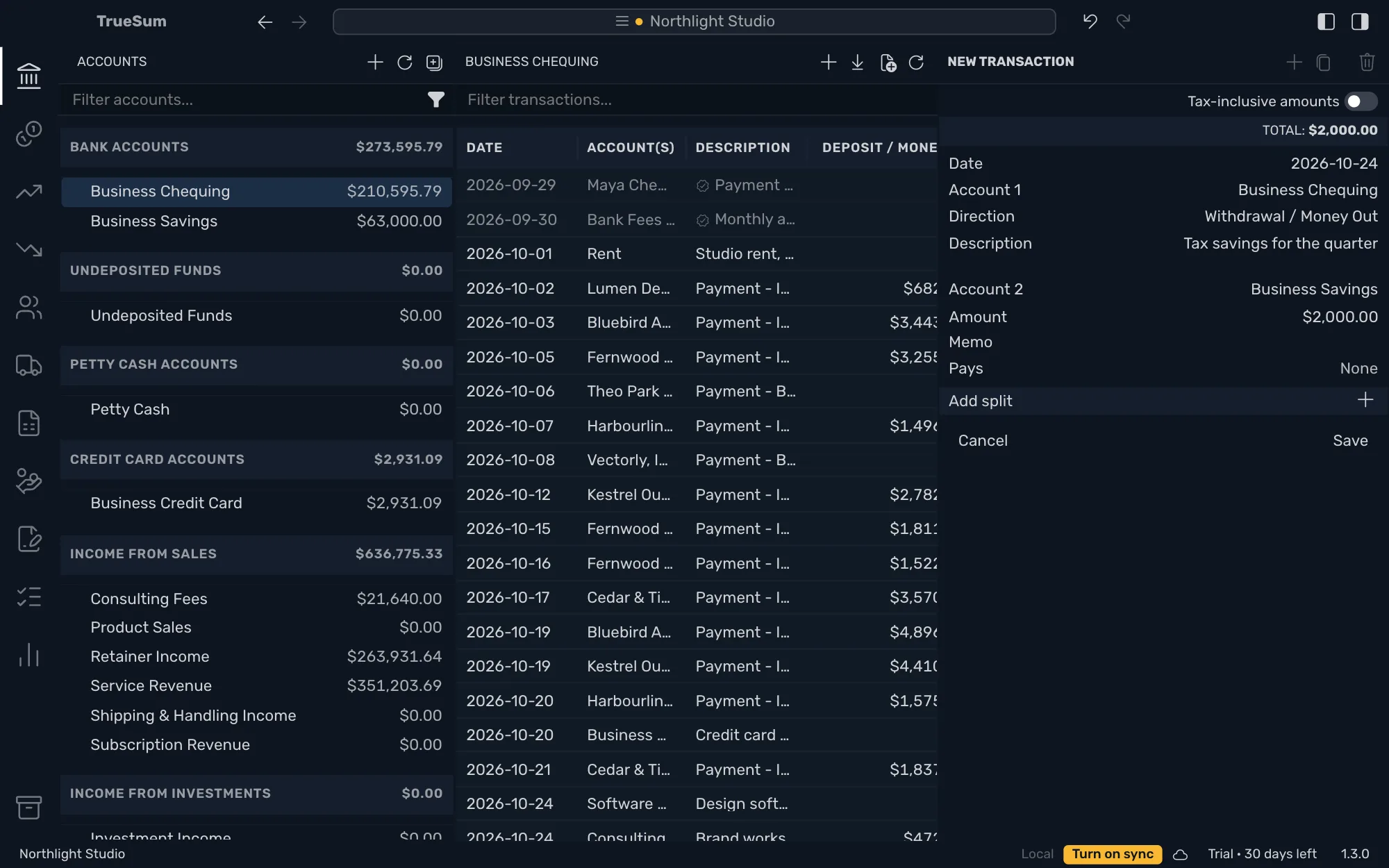Open the Accounts bank icon in sidebar

point(28,76)
